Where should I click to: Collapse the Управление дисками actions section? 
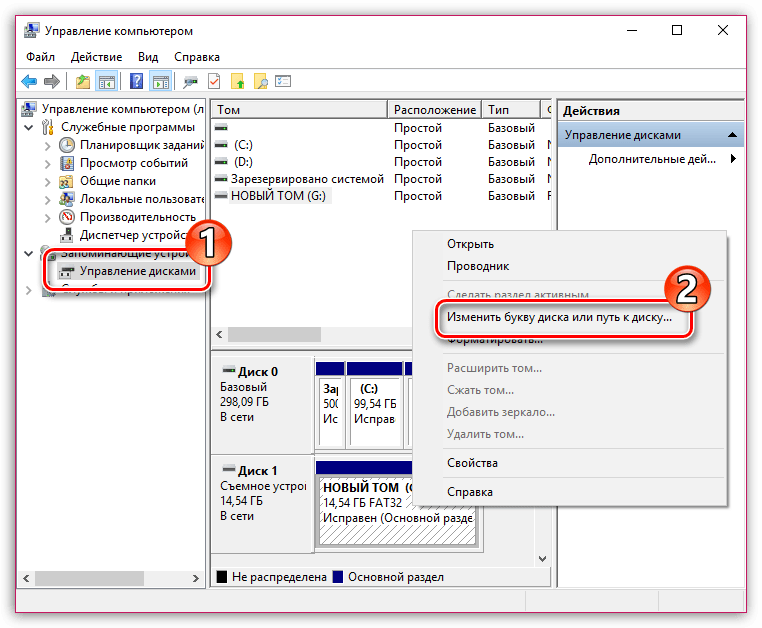coord(732,135)
